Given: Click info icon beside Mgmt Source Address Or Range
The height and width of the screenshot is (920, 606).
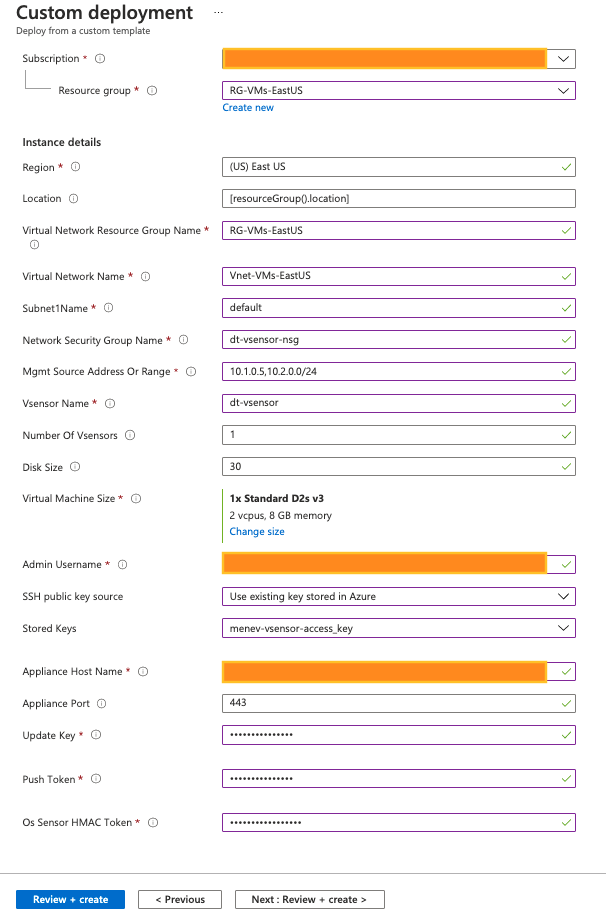Looking at the screenshot, I should (191, 371).
